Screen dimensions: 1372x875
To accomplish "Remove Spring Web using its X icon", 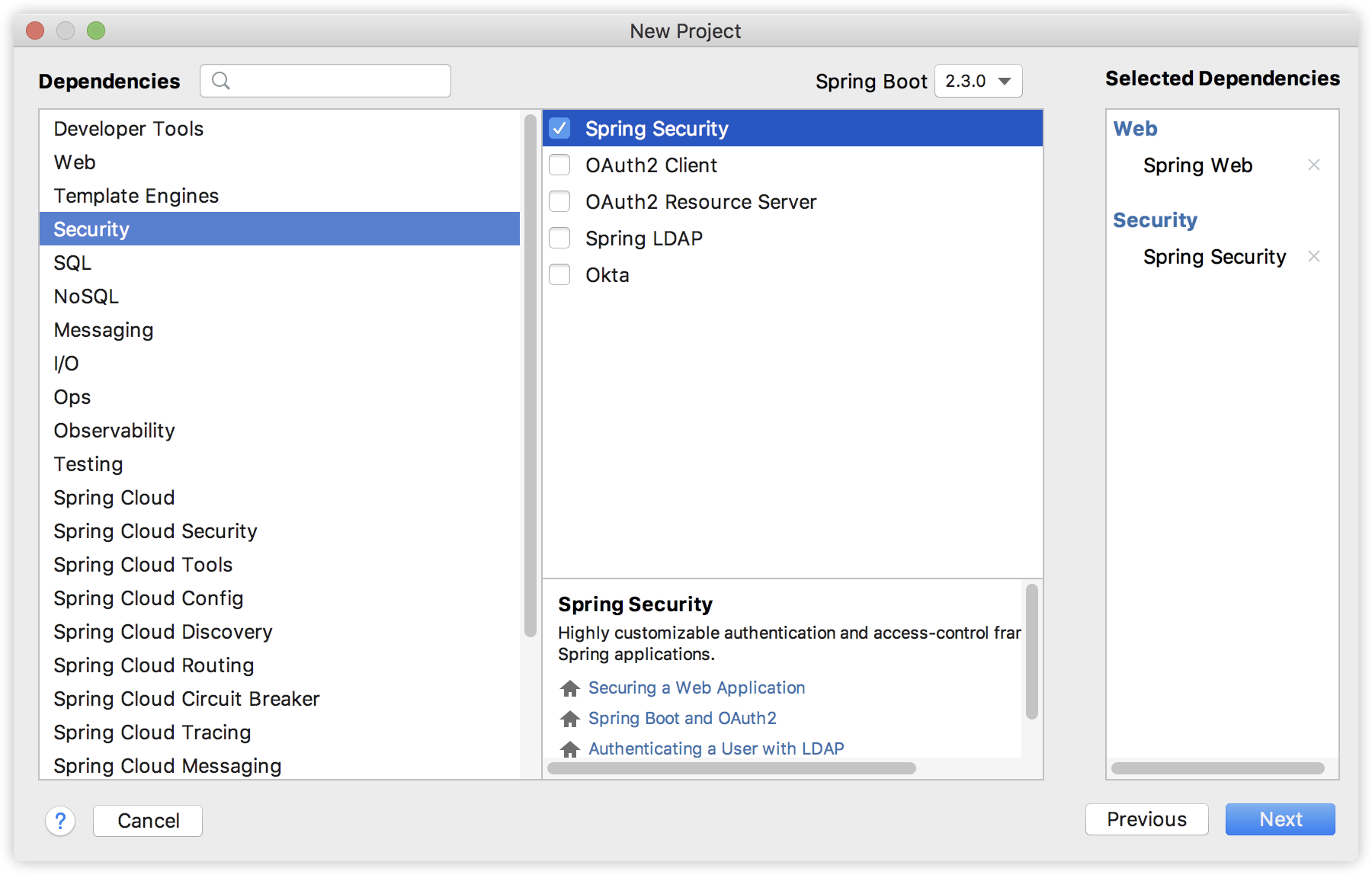I will tap(1314, 165).
